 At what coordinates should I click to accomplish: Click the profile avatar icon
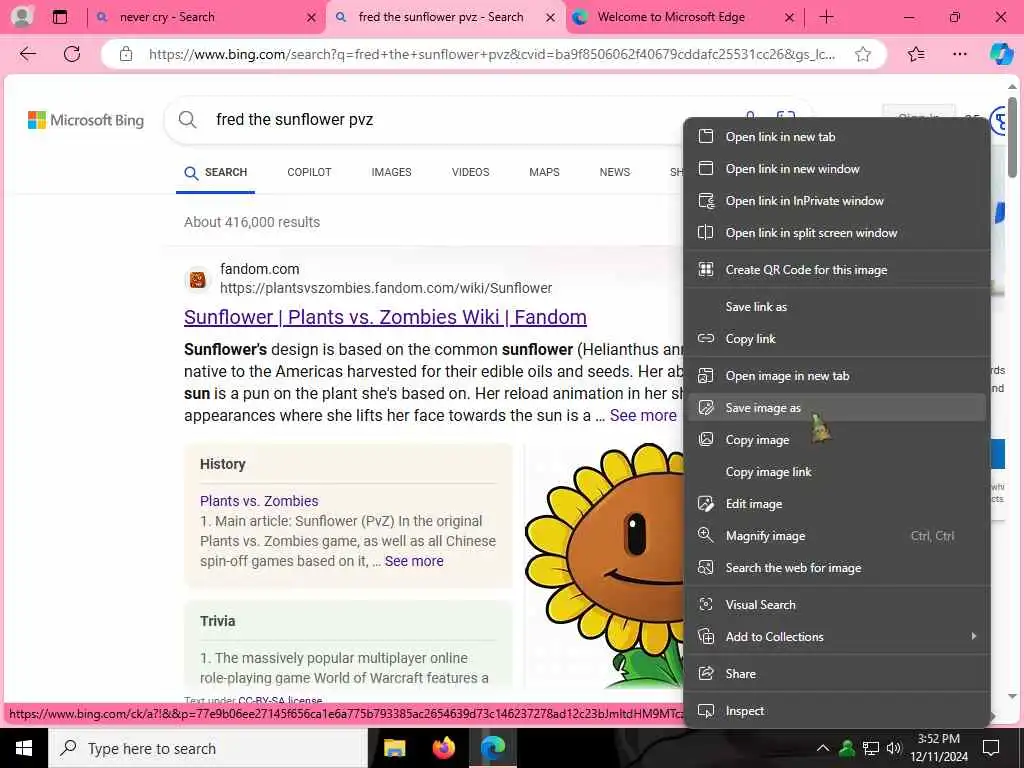pos(22,17)
